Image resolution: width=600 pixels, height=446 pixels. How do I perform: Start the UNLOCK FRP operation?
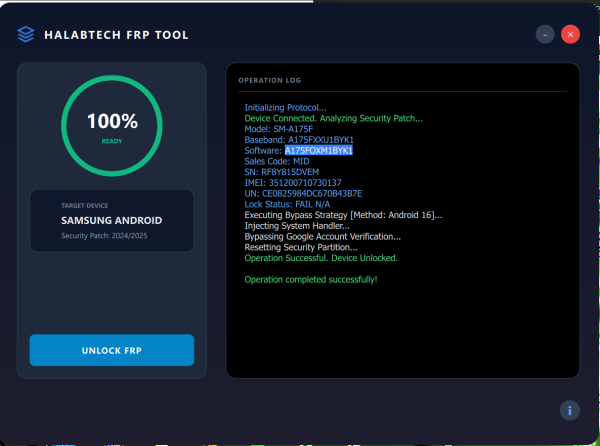coord(112,350)
